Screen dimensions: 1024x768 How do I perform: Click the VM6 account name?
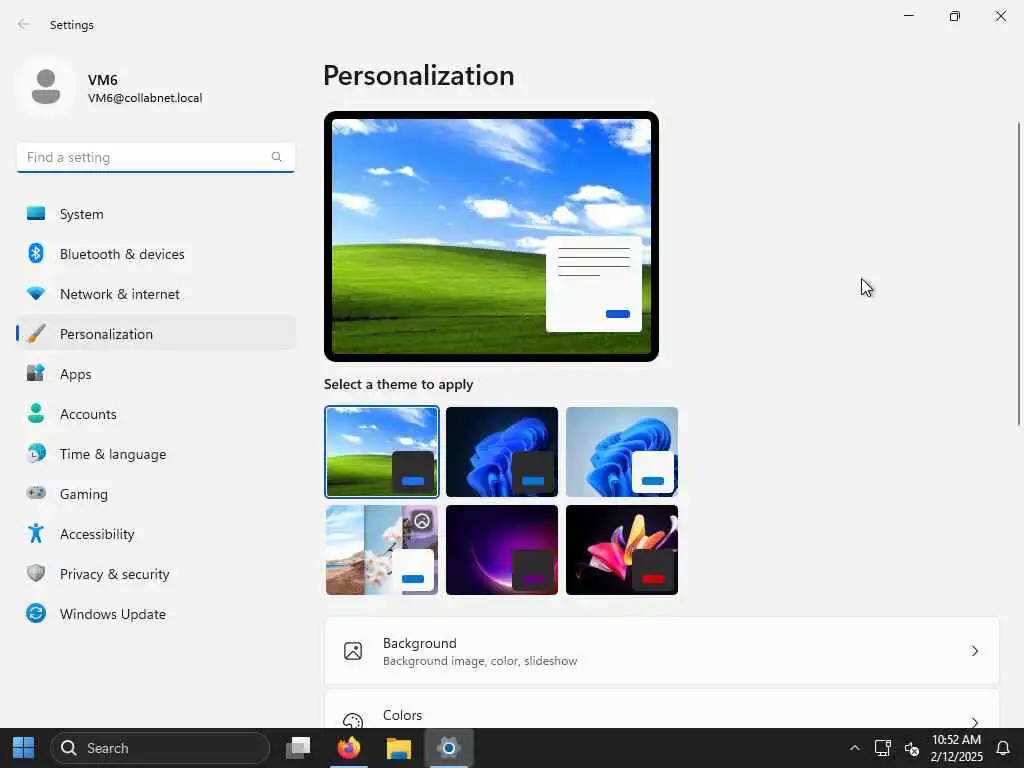[x=103, y=80]
